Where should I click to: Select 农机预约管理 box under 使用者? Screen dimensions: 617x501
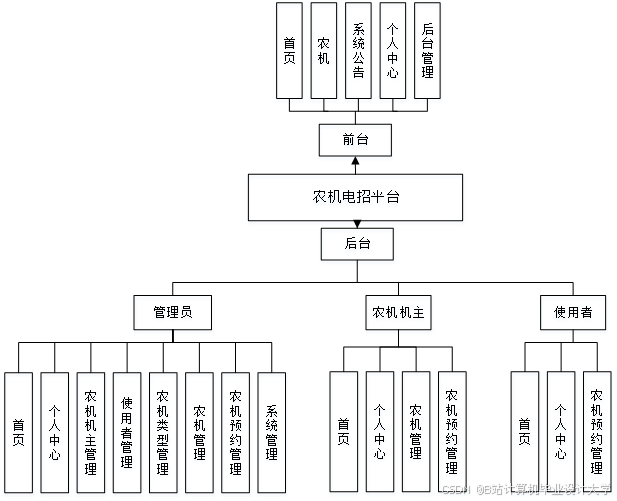(x=597, y=432)
